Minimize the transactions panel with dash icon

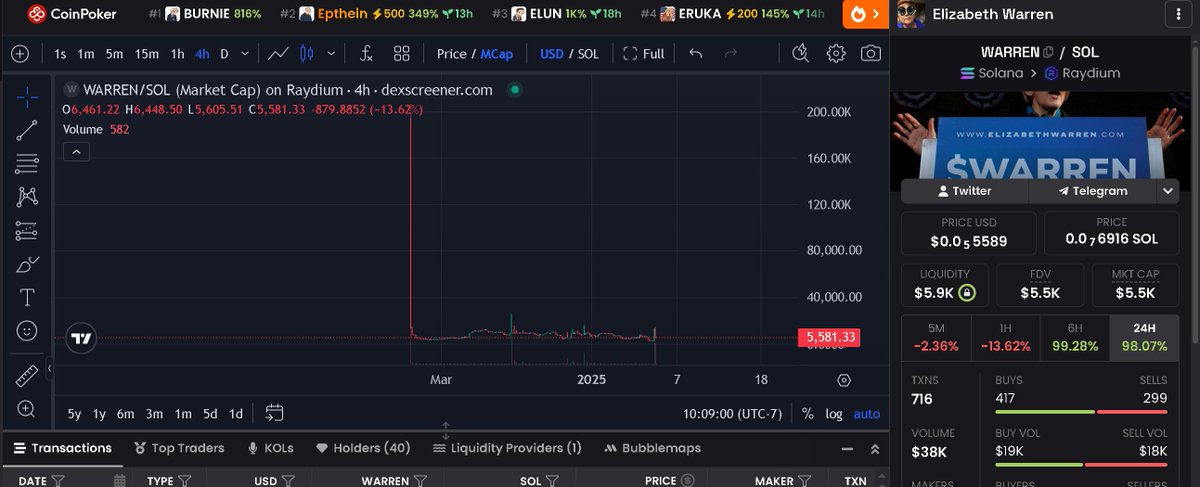pyautogui.click(x=847, y=449)
